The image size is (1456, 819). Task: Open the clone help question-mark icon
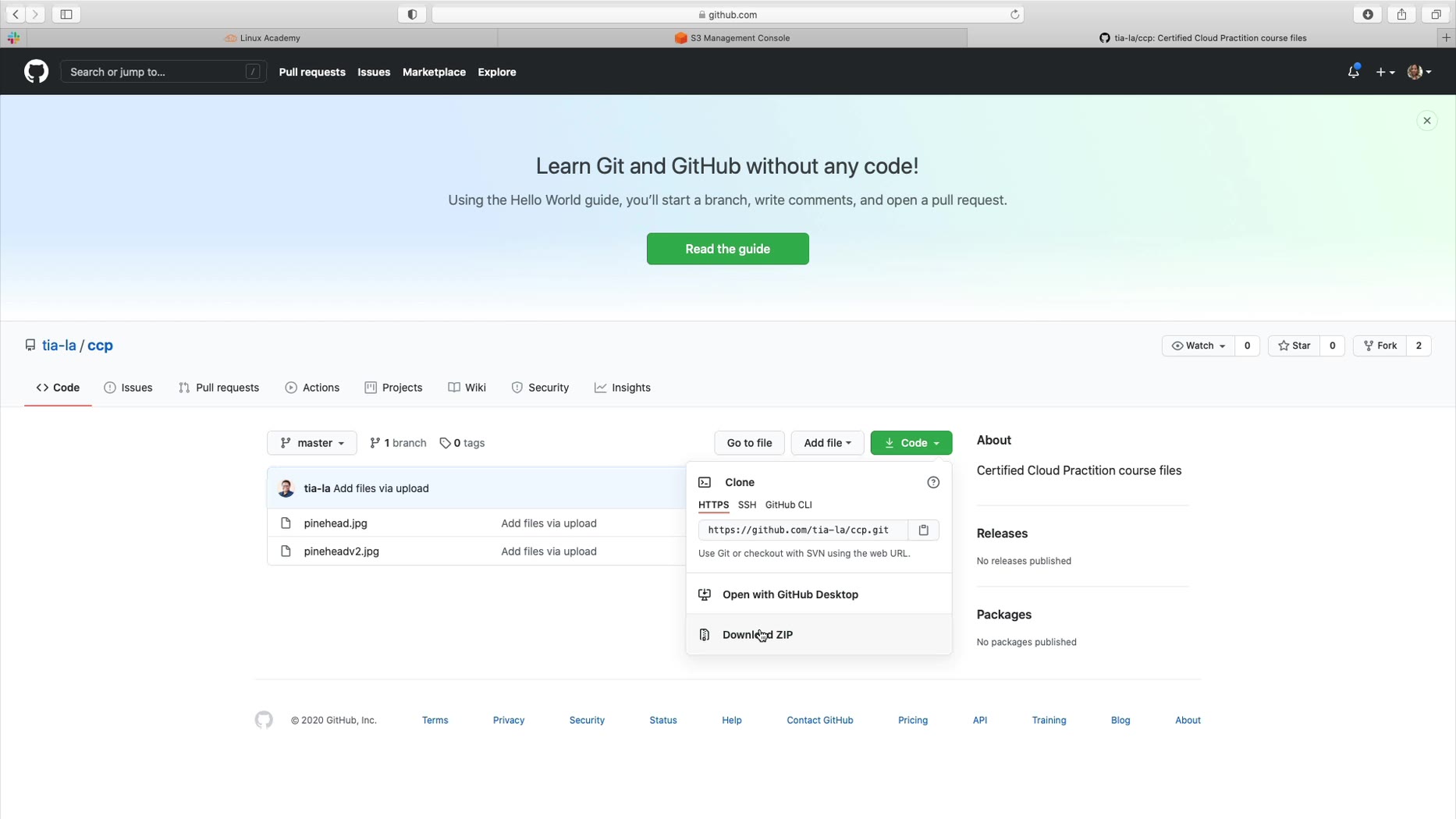933,483
